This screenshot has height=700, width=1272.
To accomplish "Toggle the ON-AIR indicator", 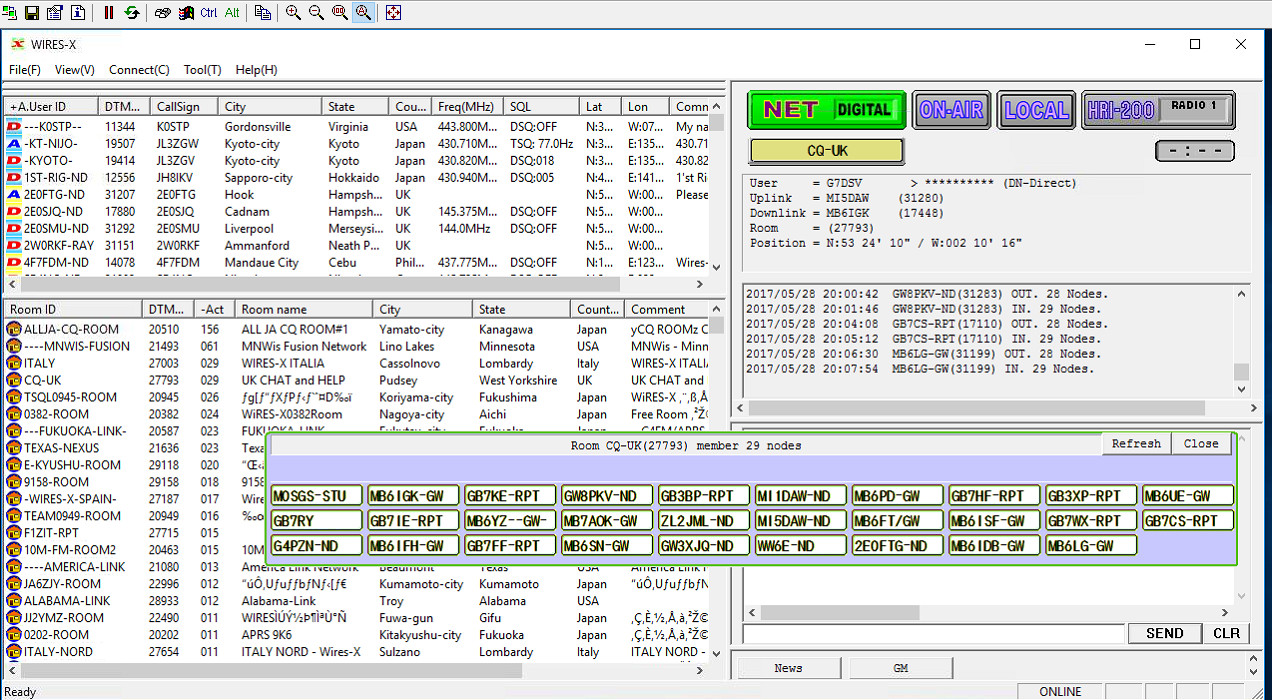I will pos(951,110).
